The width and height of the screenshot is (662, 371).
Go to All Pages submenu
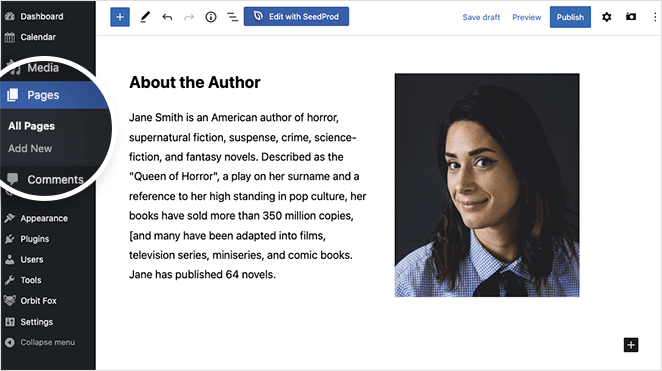click(x=32, y=126)
